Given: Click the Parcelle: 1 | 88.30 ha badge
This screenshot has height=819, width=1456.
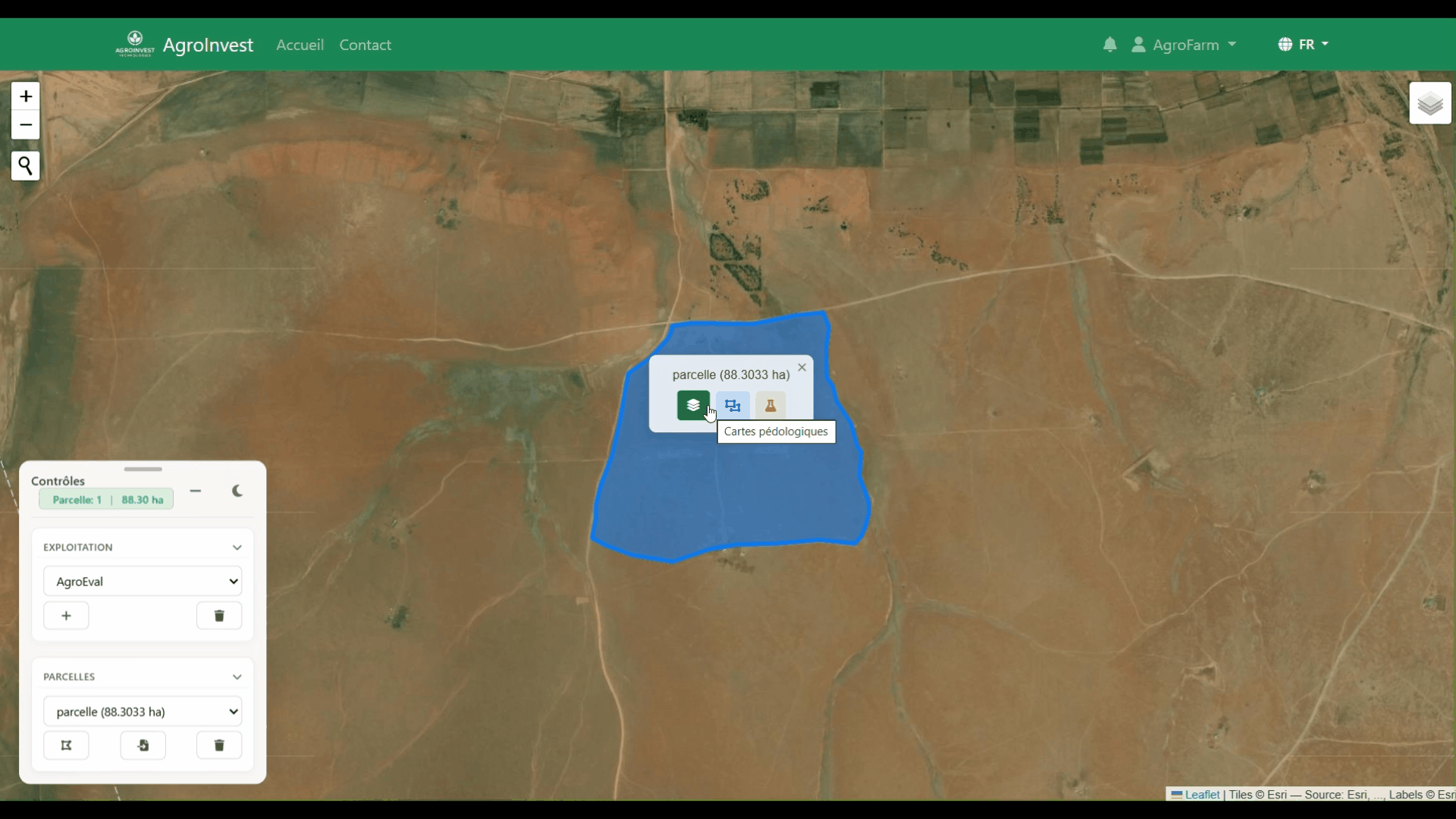Looking at the screenshot, I should [107, 500].
